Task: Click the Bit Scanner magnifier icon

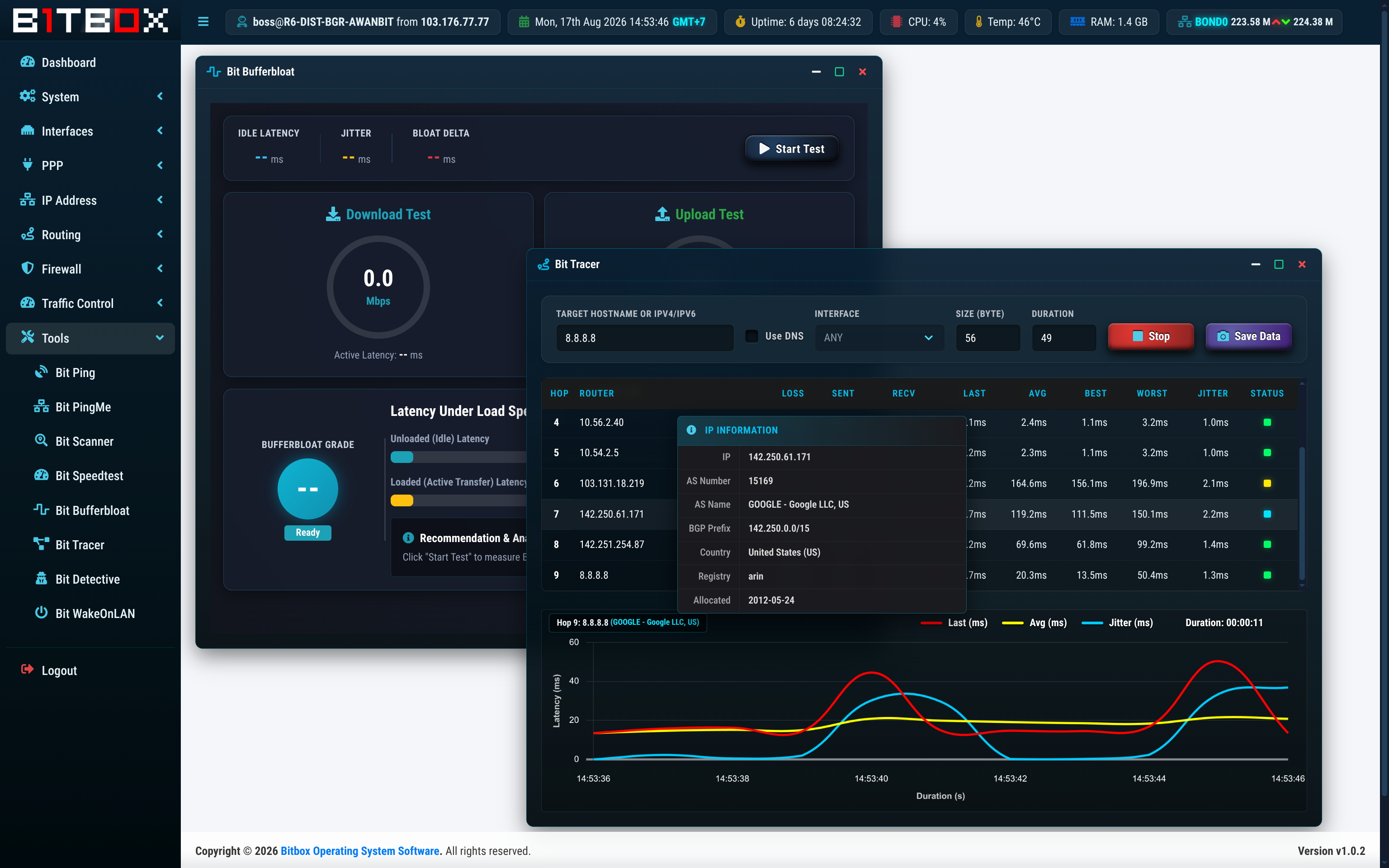Action: pos(41,440)
